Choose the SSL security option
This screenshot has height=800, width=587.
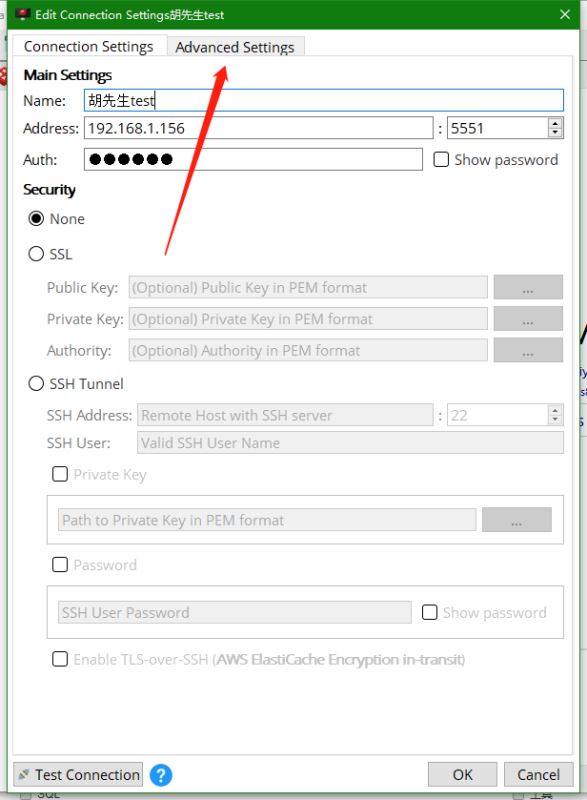coord(36,254)
